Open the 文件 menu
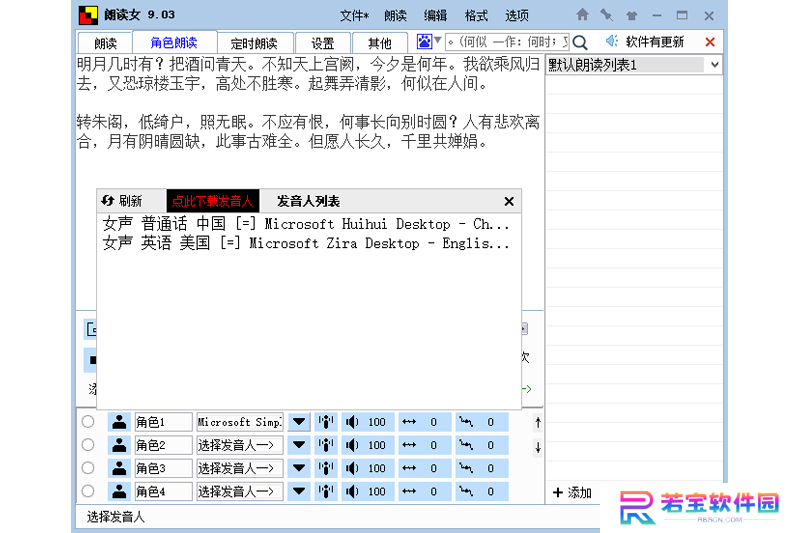 pyautogui.click(x=354, y=16)
